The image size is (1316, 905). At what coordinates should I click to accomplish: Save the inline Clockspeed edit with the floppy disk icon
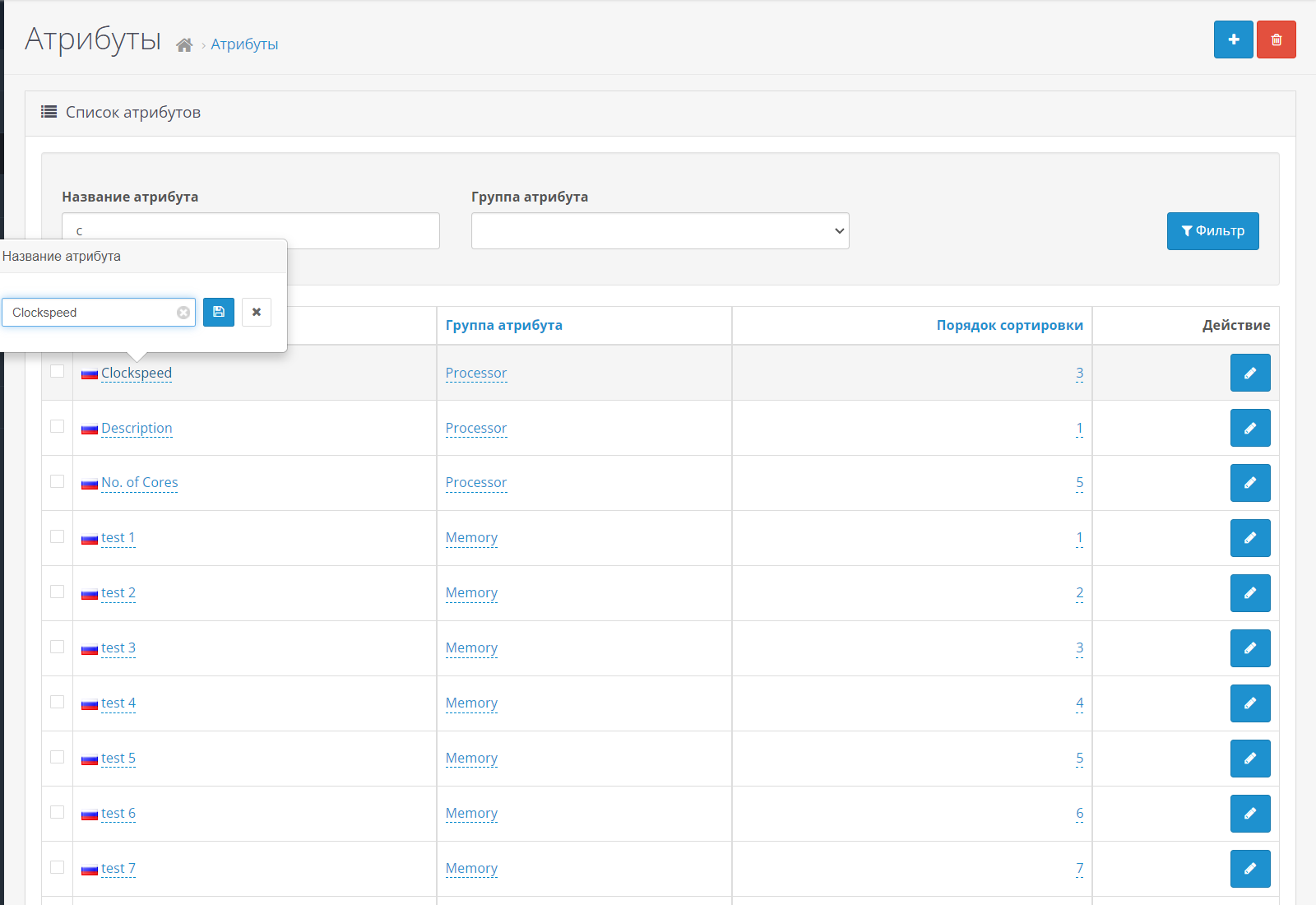pyautogui.click(x=219, y=312)
